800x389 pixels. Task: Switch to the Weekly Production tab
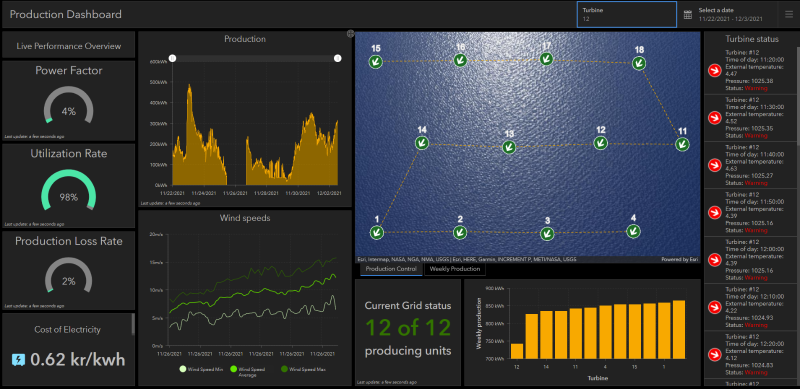tap(455, 269)
